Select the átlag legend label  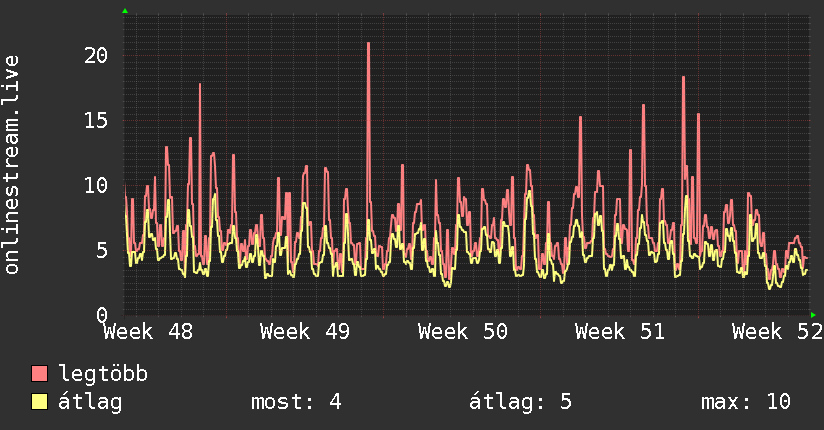90,402
